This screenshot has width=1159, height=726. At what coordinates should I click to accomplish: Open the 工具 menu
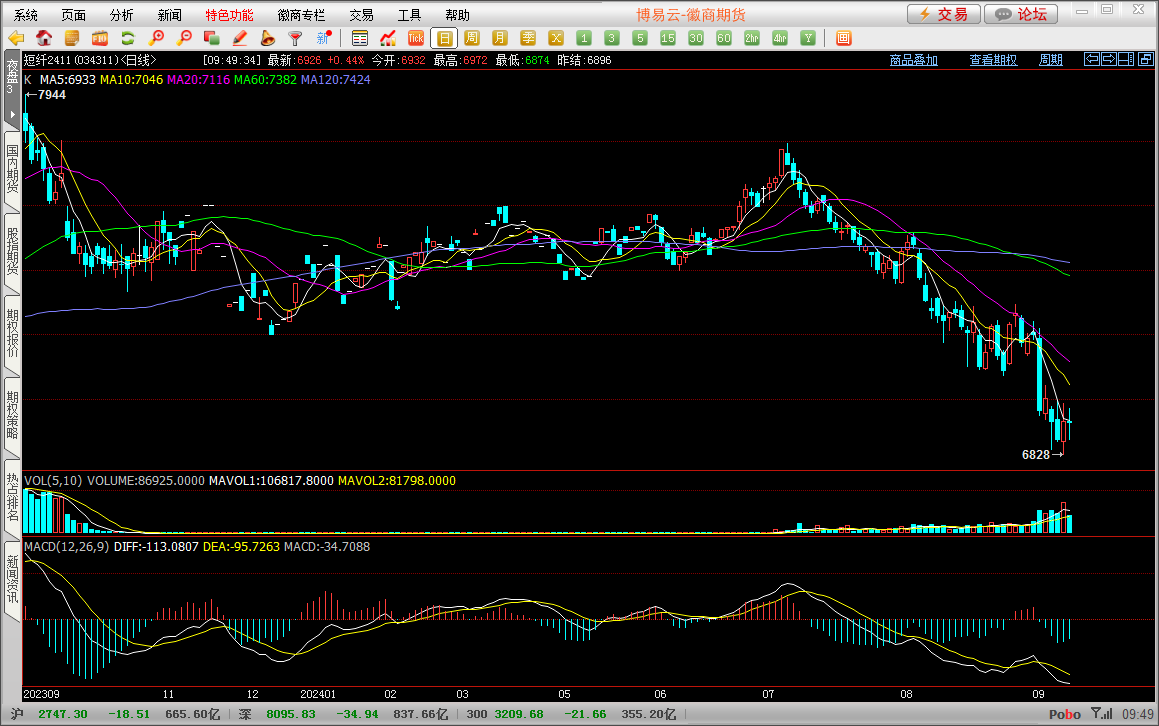click(409, 15)
